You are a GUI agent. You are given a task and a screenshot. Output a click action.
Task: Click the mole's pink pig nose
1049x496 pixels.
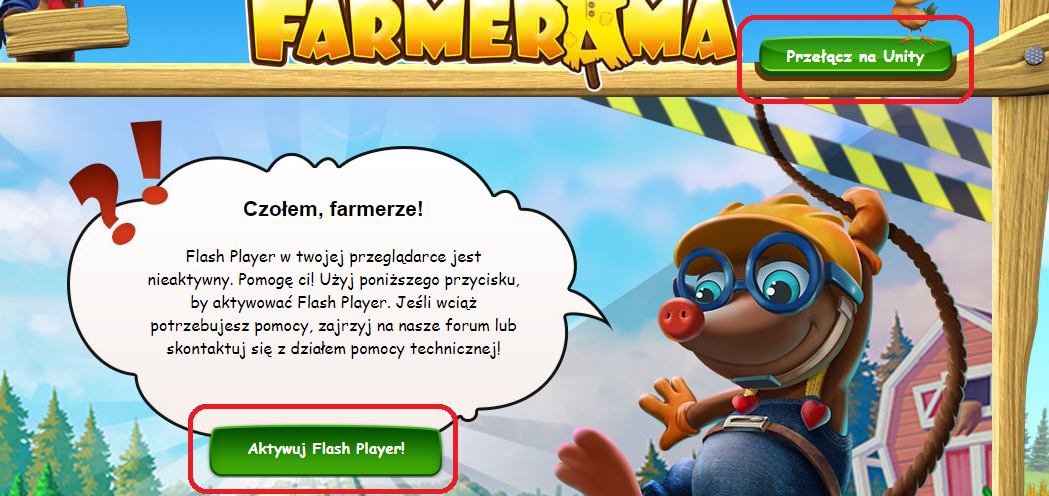coord(682,319)
